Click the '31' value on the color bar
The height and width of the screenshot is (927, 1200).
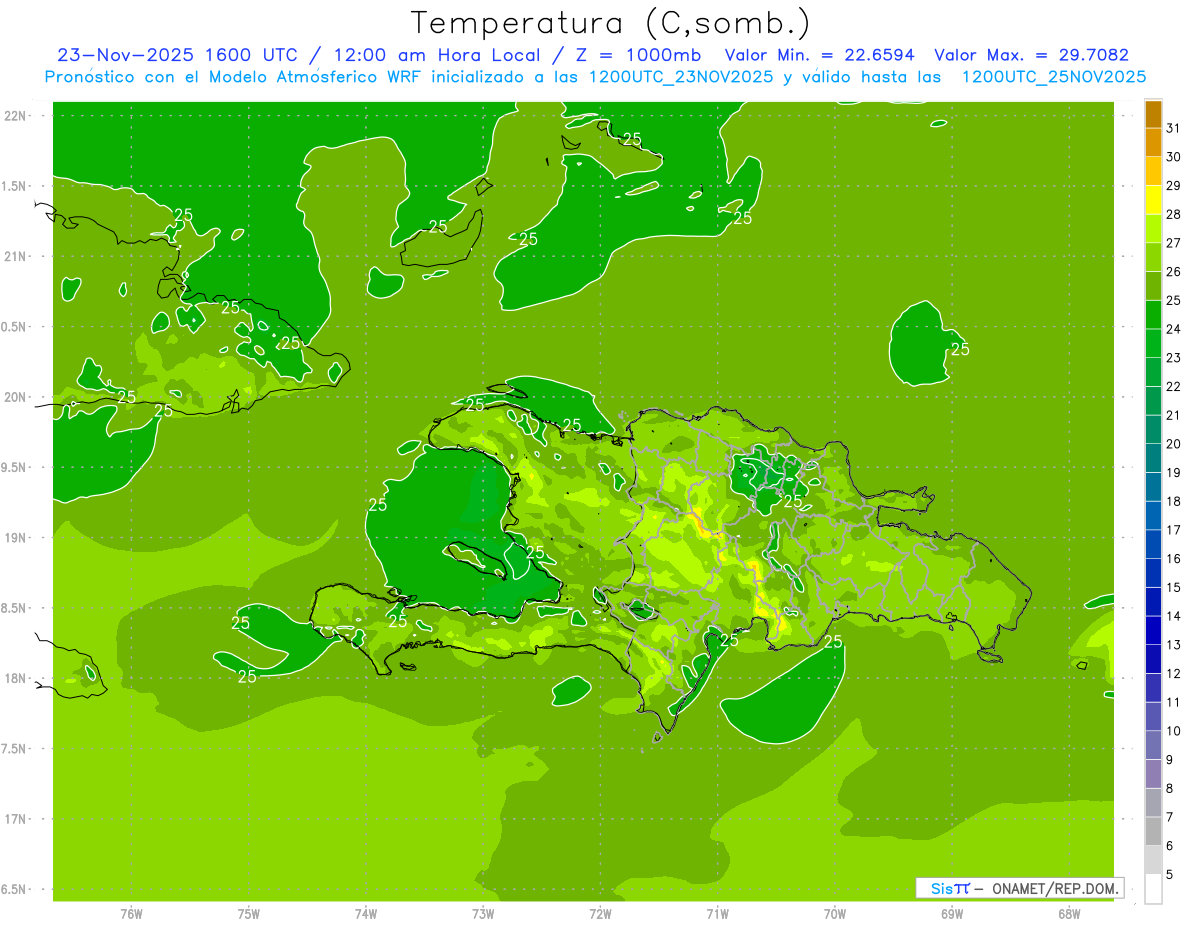[x=1173, y=128]
